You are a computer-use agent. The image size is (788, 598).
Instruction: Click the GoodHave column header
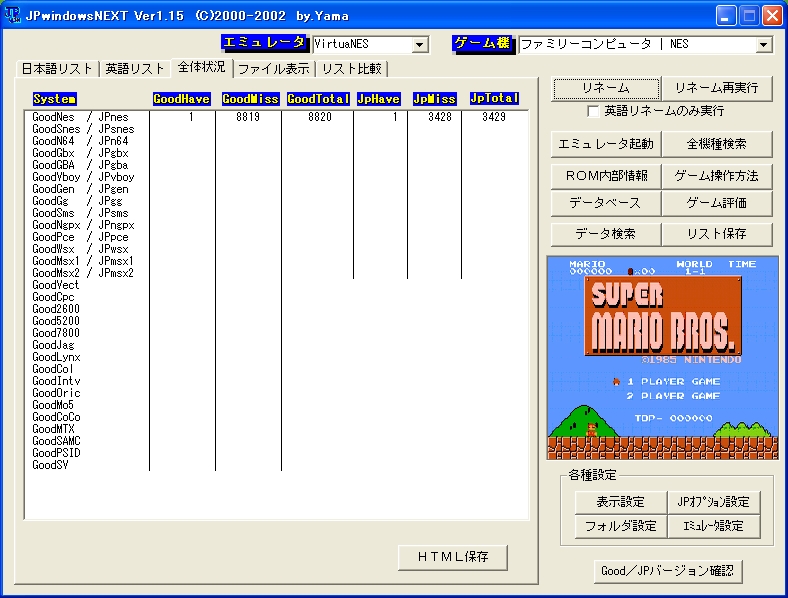(x=181, y=99)
